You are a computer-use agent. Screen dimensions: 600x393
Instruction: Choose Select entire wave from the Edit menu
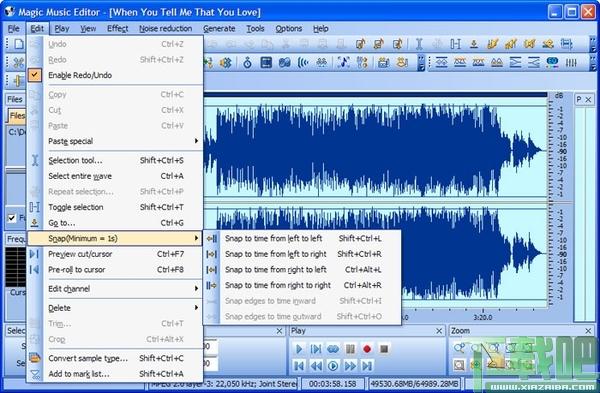(x=115, y=176)
